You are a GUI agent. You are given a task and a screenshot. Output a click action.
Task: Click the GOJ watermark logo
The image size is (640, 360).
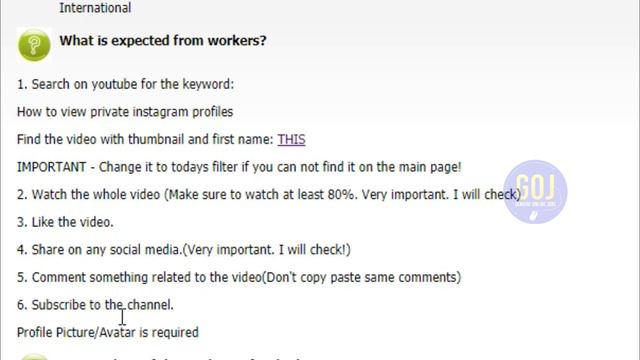click(x=535, y=191)
